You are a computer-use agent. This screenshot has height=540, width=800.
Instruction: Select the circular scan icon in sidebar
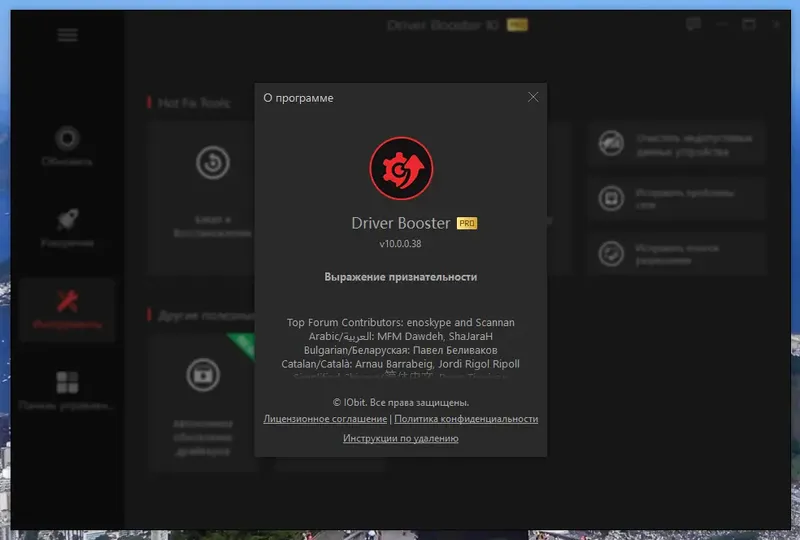pos(67,138)
